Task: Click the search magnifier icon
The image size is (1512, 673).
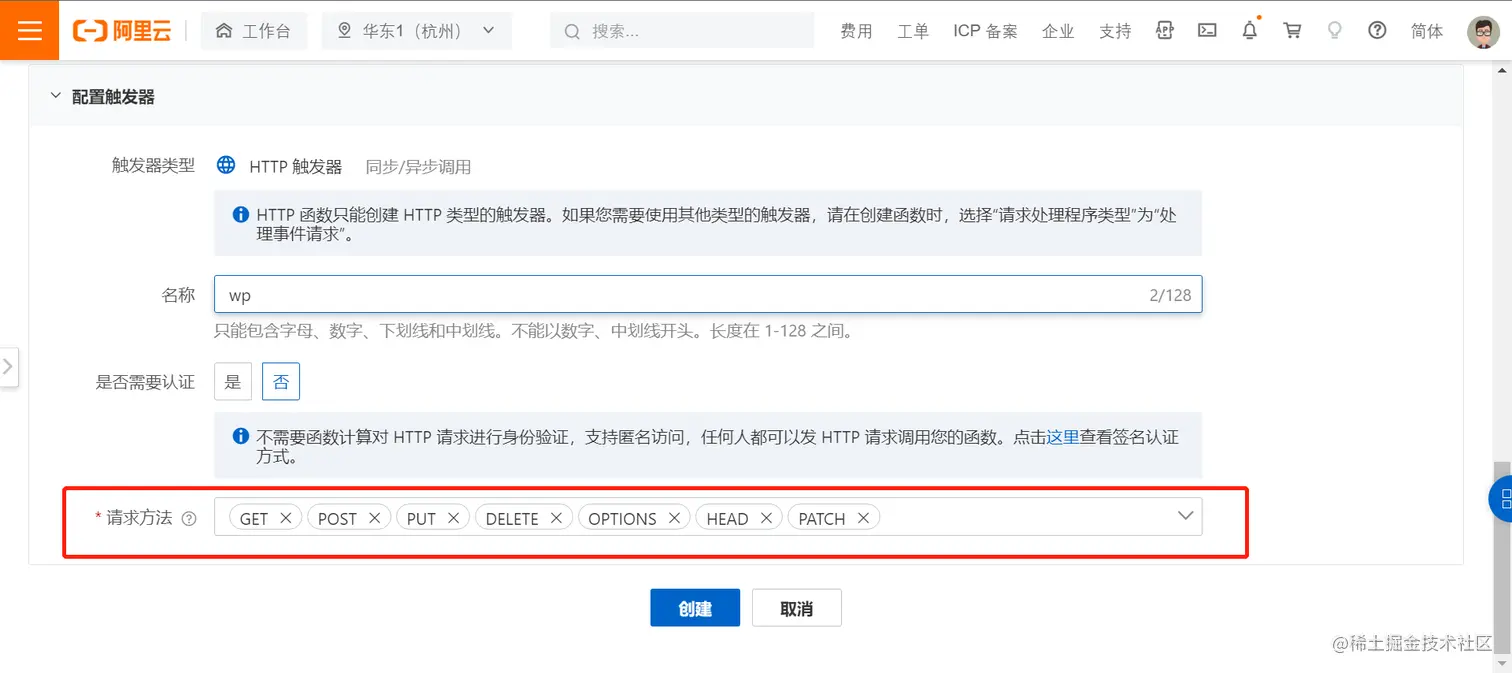Action: click(572, 31)
